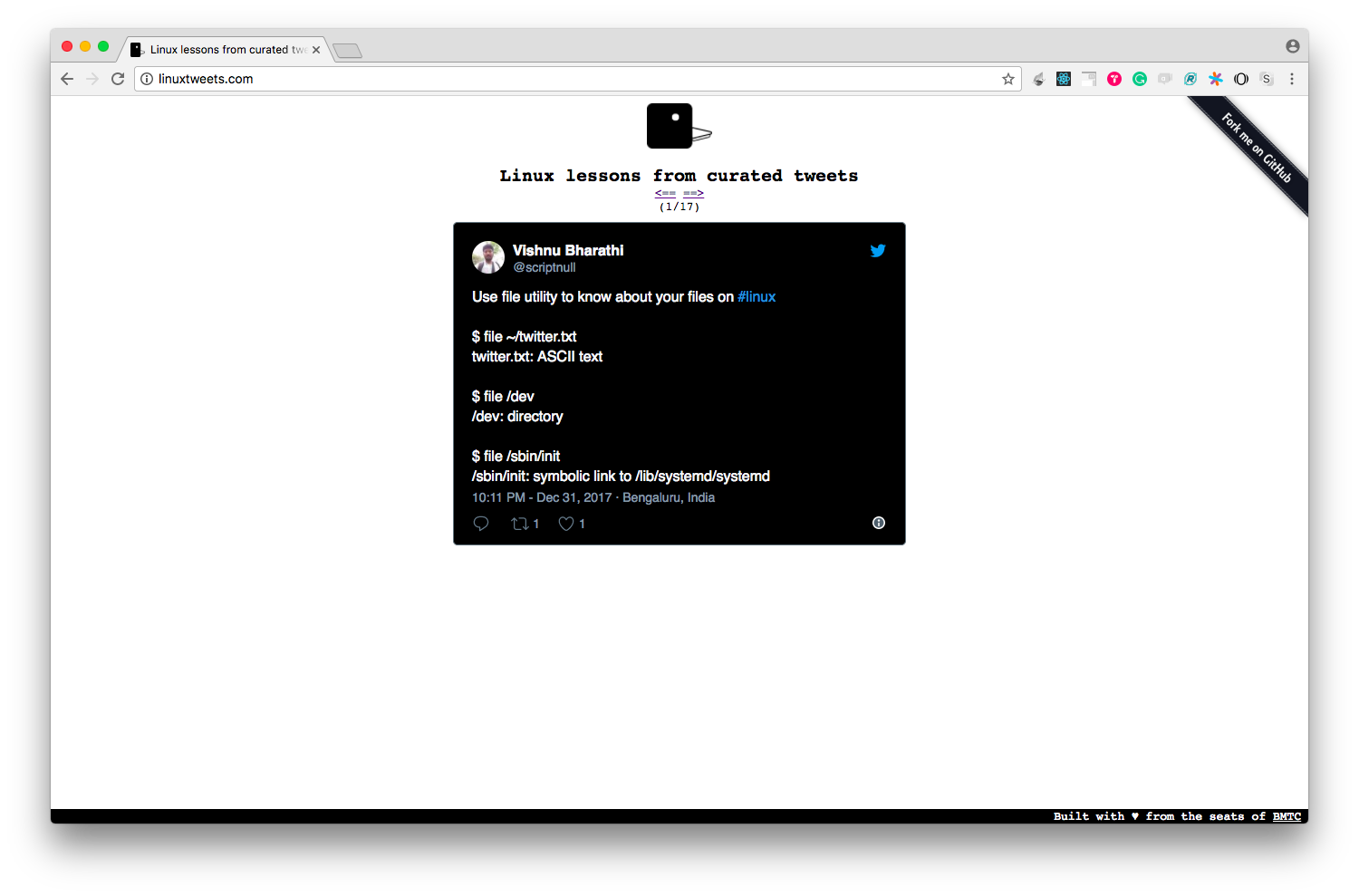Open the @scriptnull profile handle
Image resolution: width=1359 pixels, height=896 pixels.
[x=545, y=267]
